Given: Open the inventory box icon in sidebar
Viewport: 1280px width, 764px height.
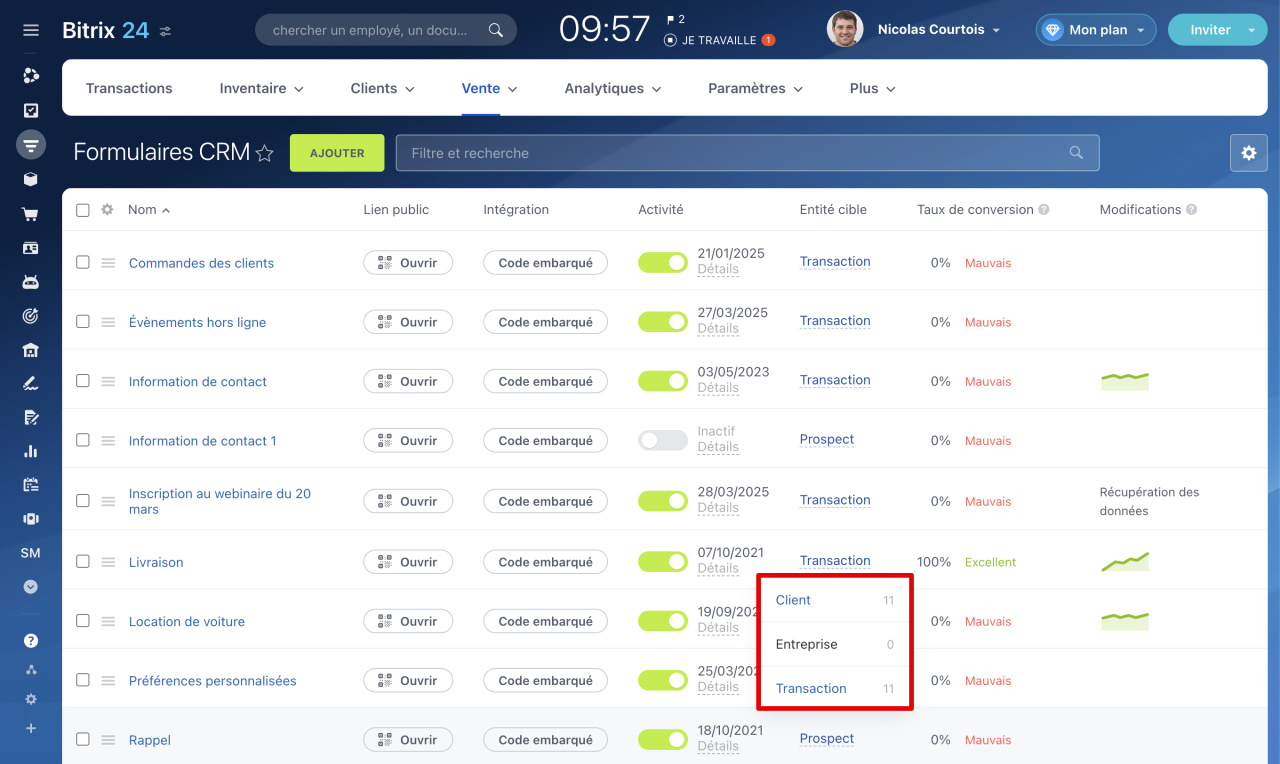Looking at the screenshot, I should 31,179.
